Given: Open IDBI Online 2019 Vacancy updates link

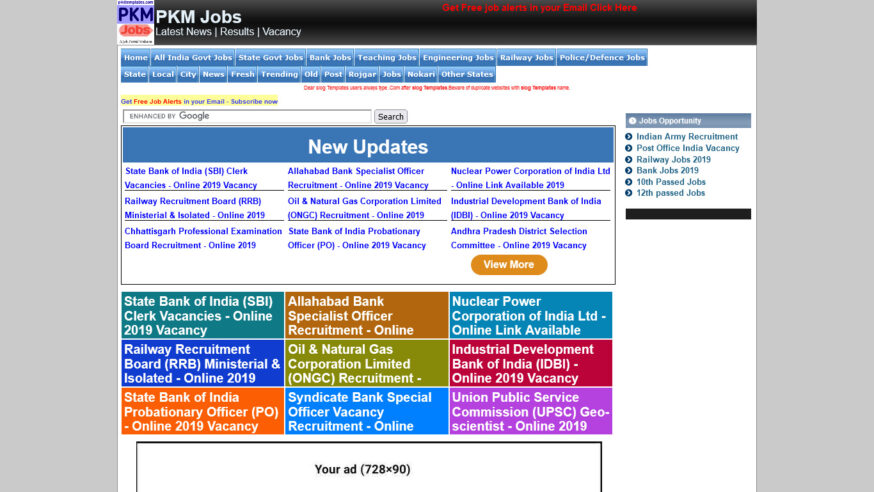Looking at the screenshot, I should (526, 208).
